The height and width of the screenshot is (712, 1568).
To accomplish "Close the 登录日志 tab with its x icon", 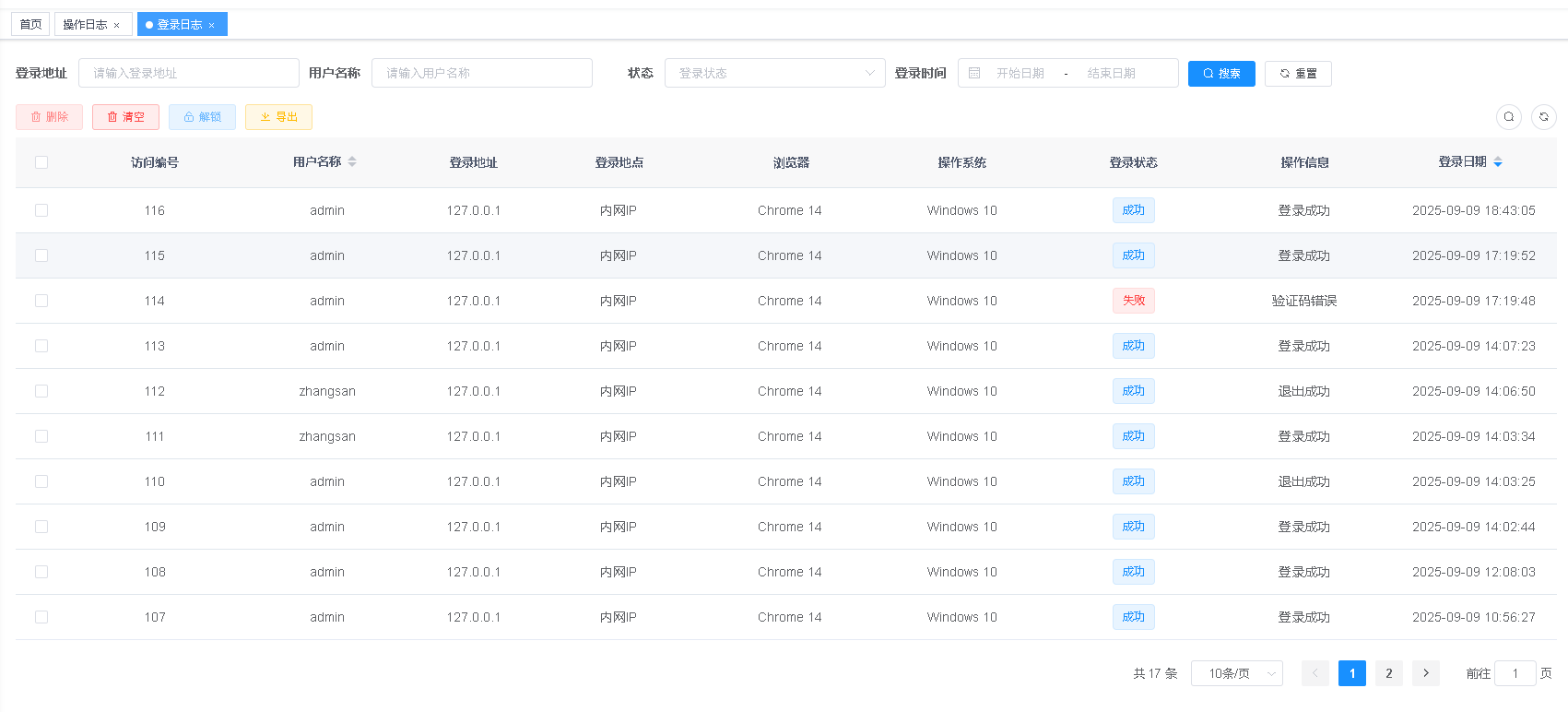I will tap(212, 26).
